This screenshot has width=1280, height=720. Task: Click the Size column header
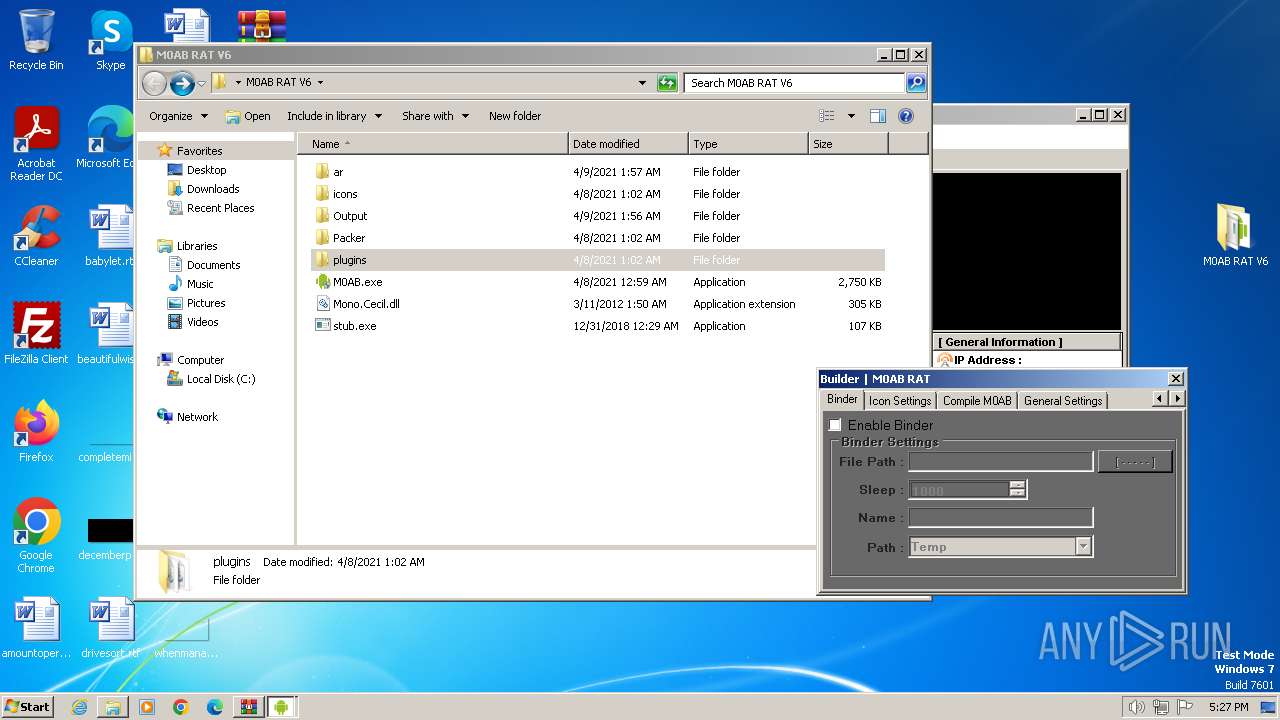point(848,144)
